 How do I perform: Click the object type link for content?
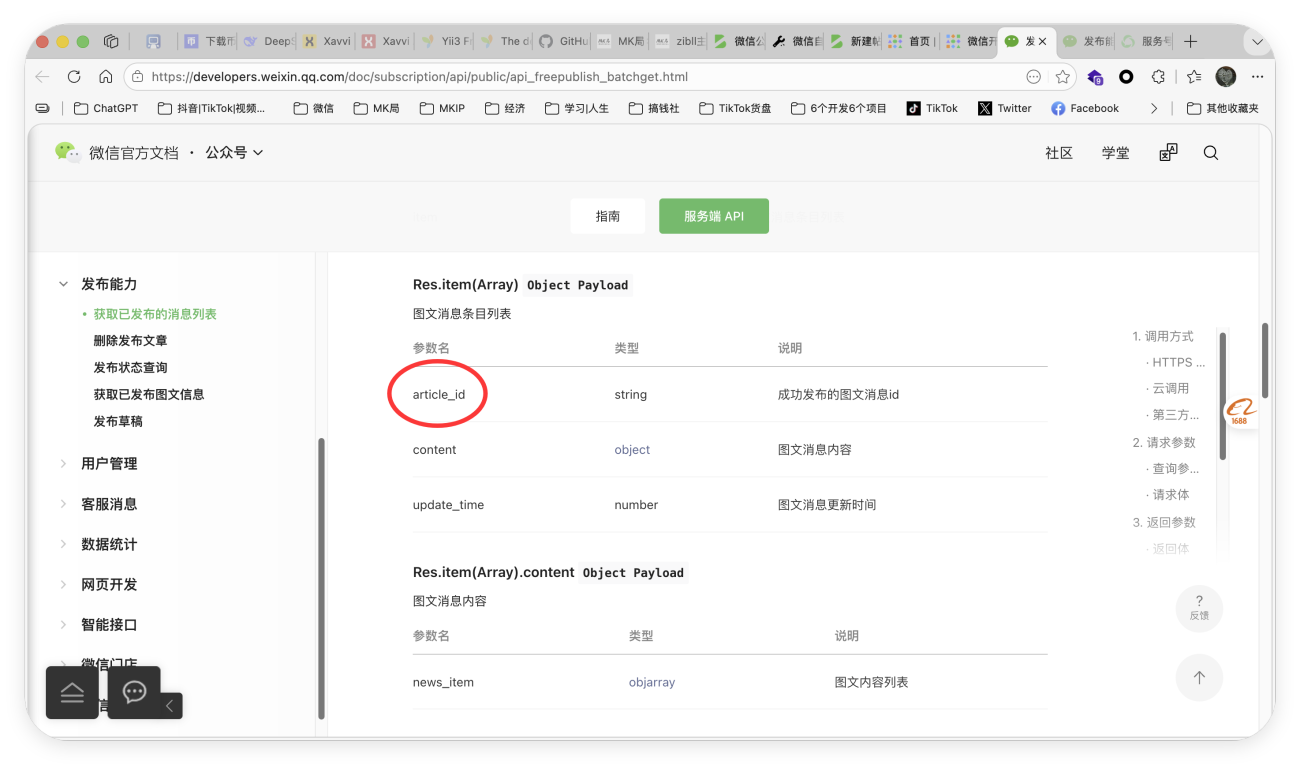tap(632, 450)
